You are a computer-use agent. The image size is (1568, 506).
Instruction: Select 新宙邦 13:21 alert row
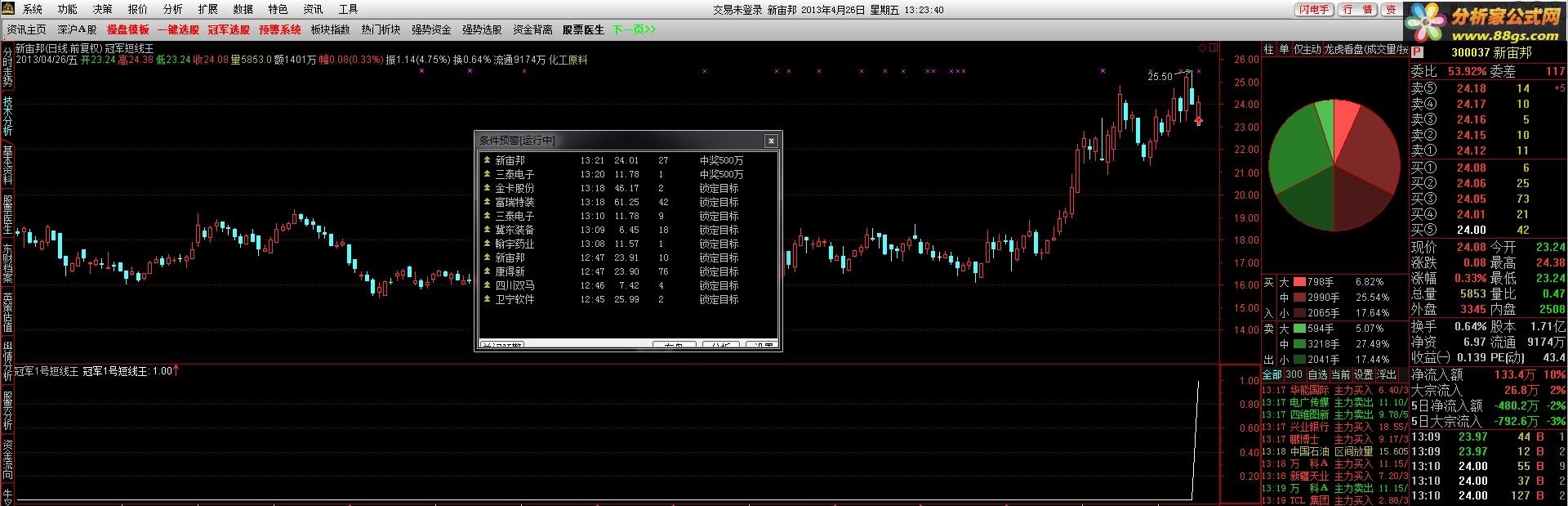coord(627,160)
